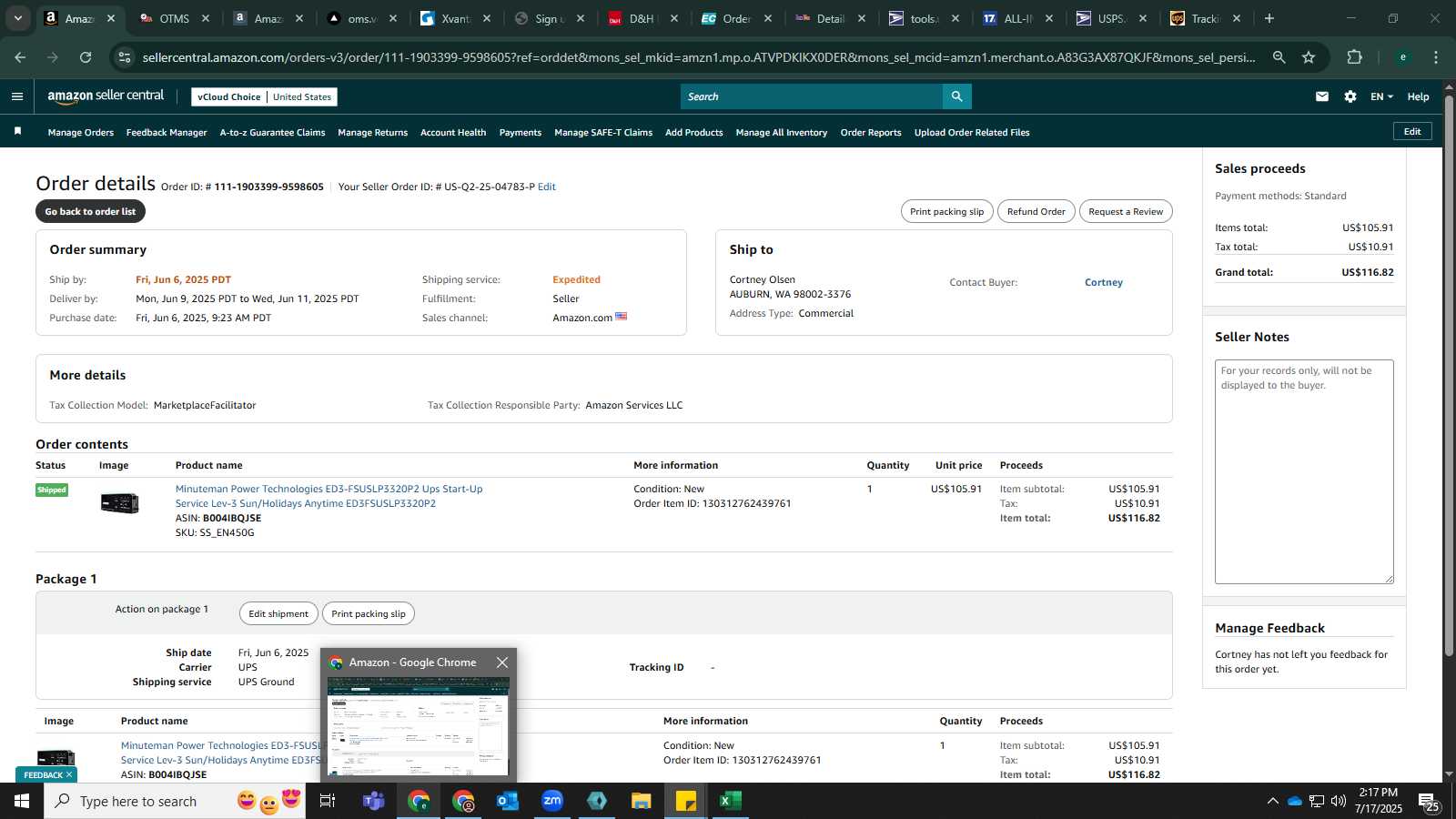Open the Manage Orders menu
The width and height of the screenshot is (1456, 819).
pos(81,133)
